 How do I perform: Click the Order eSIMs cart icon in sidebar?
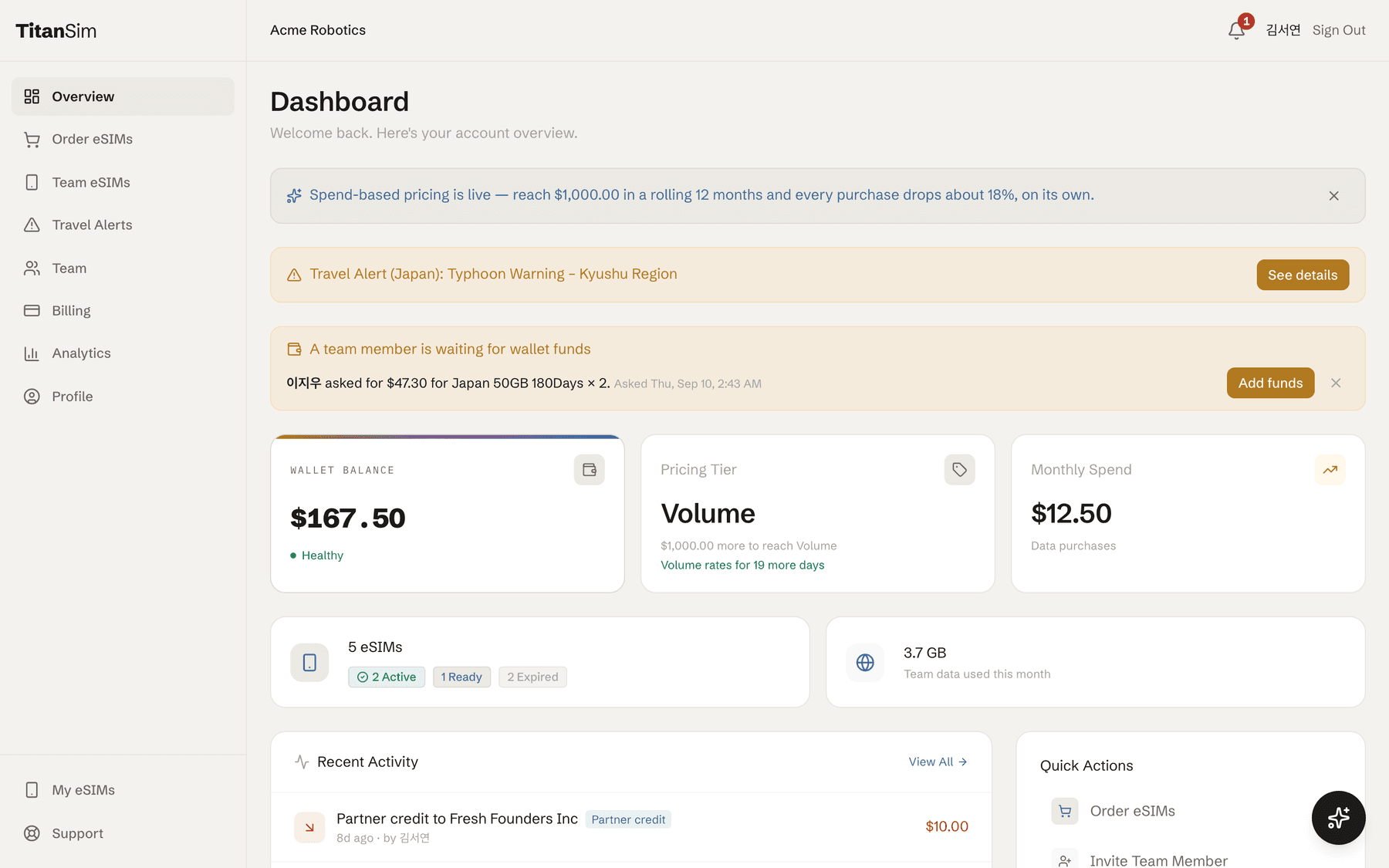32,140
